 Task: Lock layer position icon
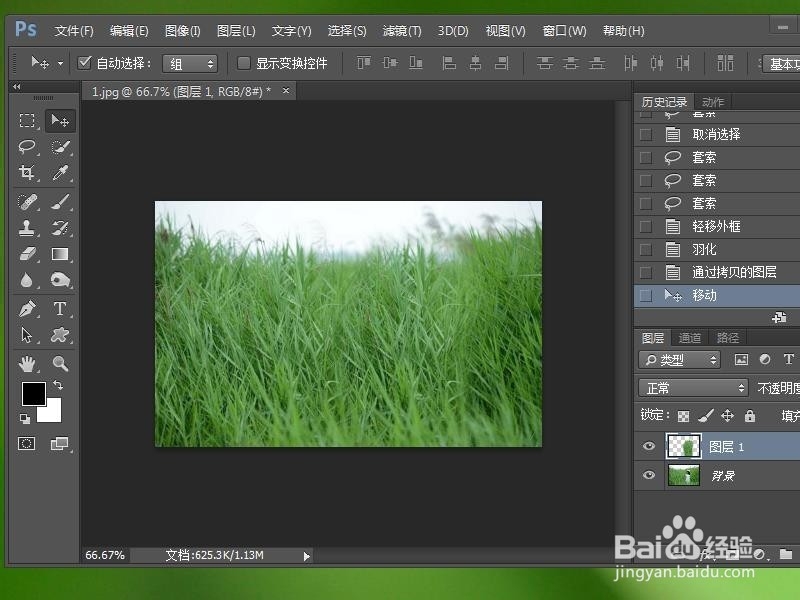[x=727, y=416]
